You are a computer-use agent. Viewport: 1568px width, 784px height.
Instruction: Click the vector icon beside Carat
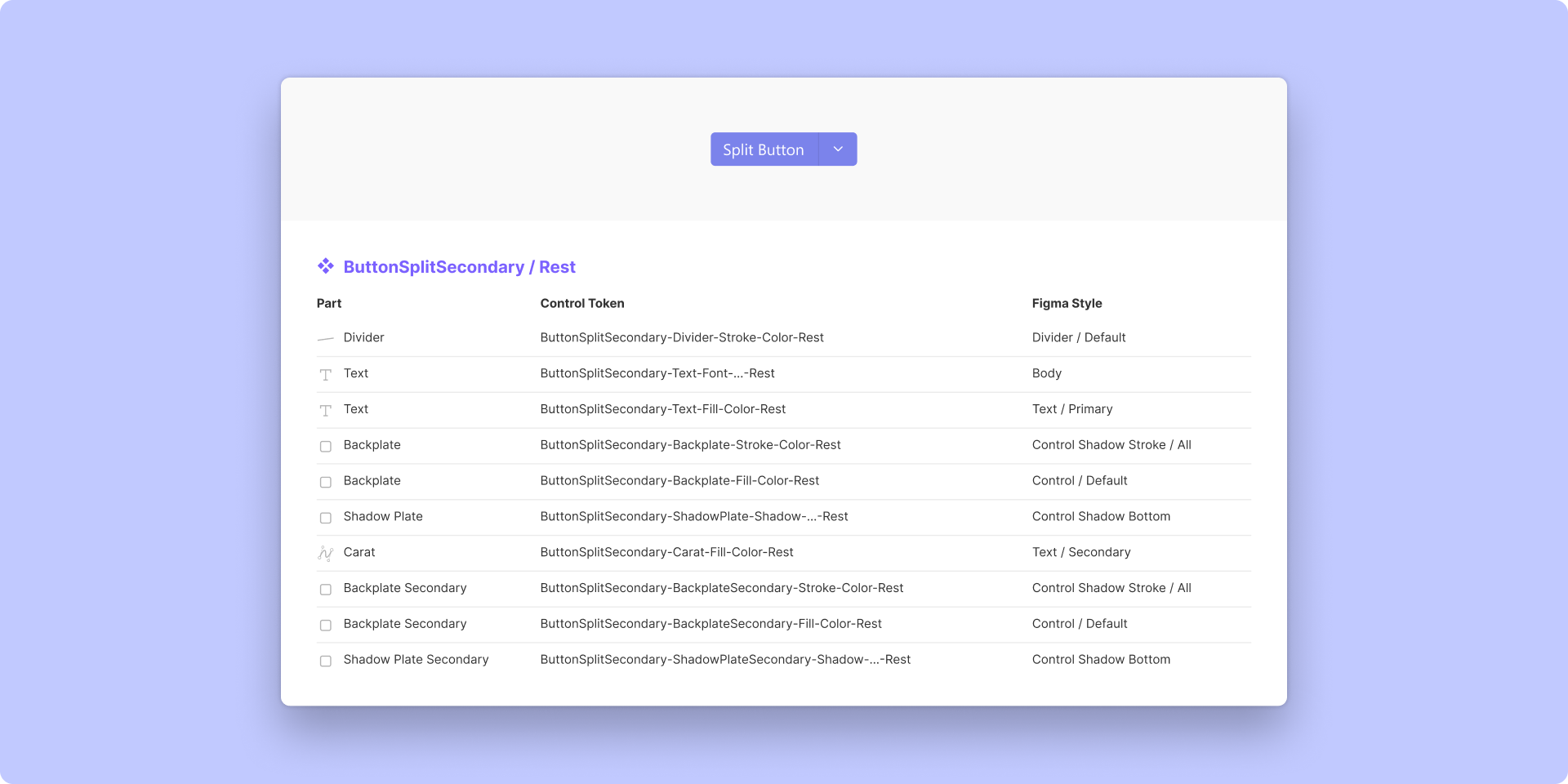(x=326, y=553)
